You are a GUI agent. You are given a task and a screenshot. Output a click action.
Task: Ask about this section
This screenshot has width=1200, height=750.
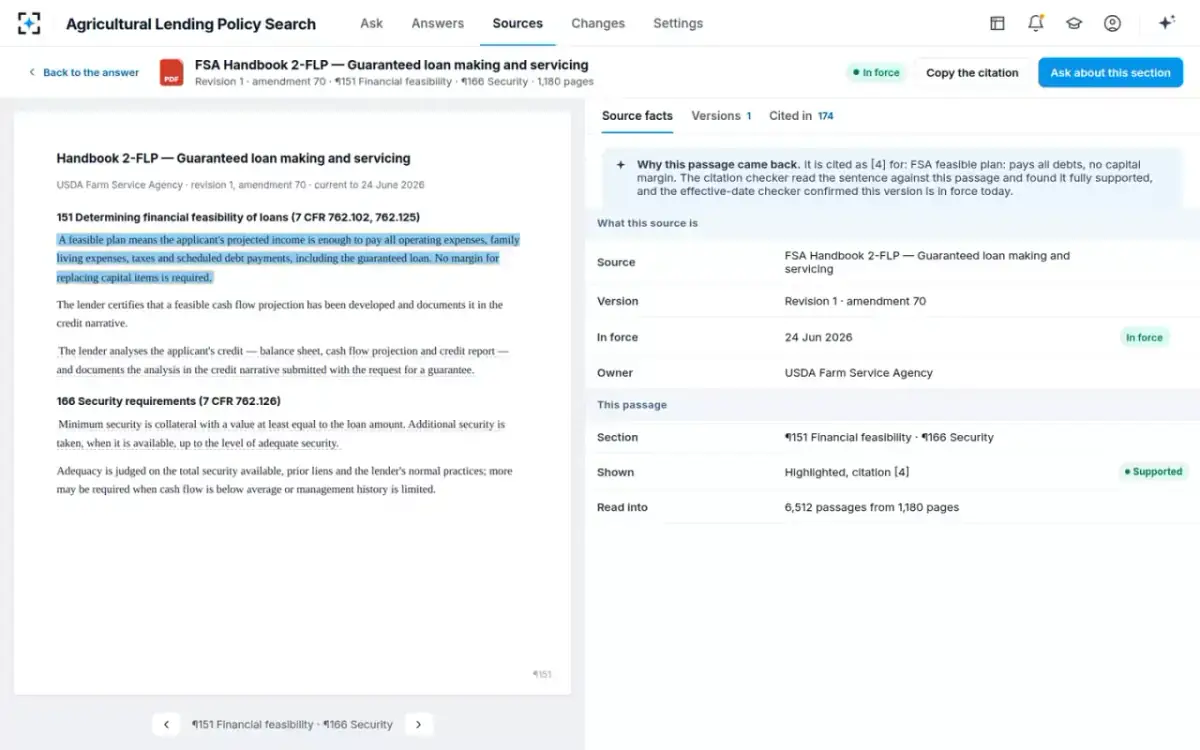coord(1110,72)
